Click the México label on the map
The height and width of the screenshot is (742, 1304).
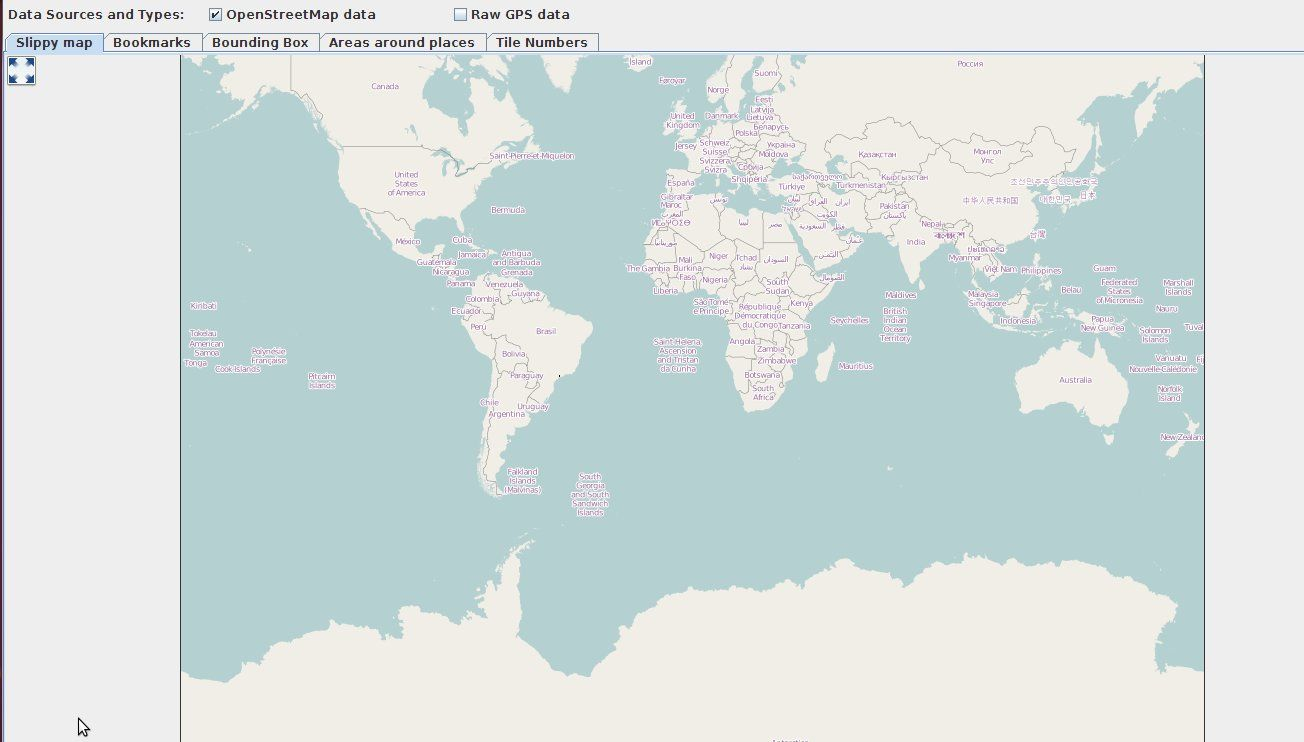coord(407,242)
